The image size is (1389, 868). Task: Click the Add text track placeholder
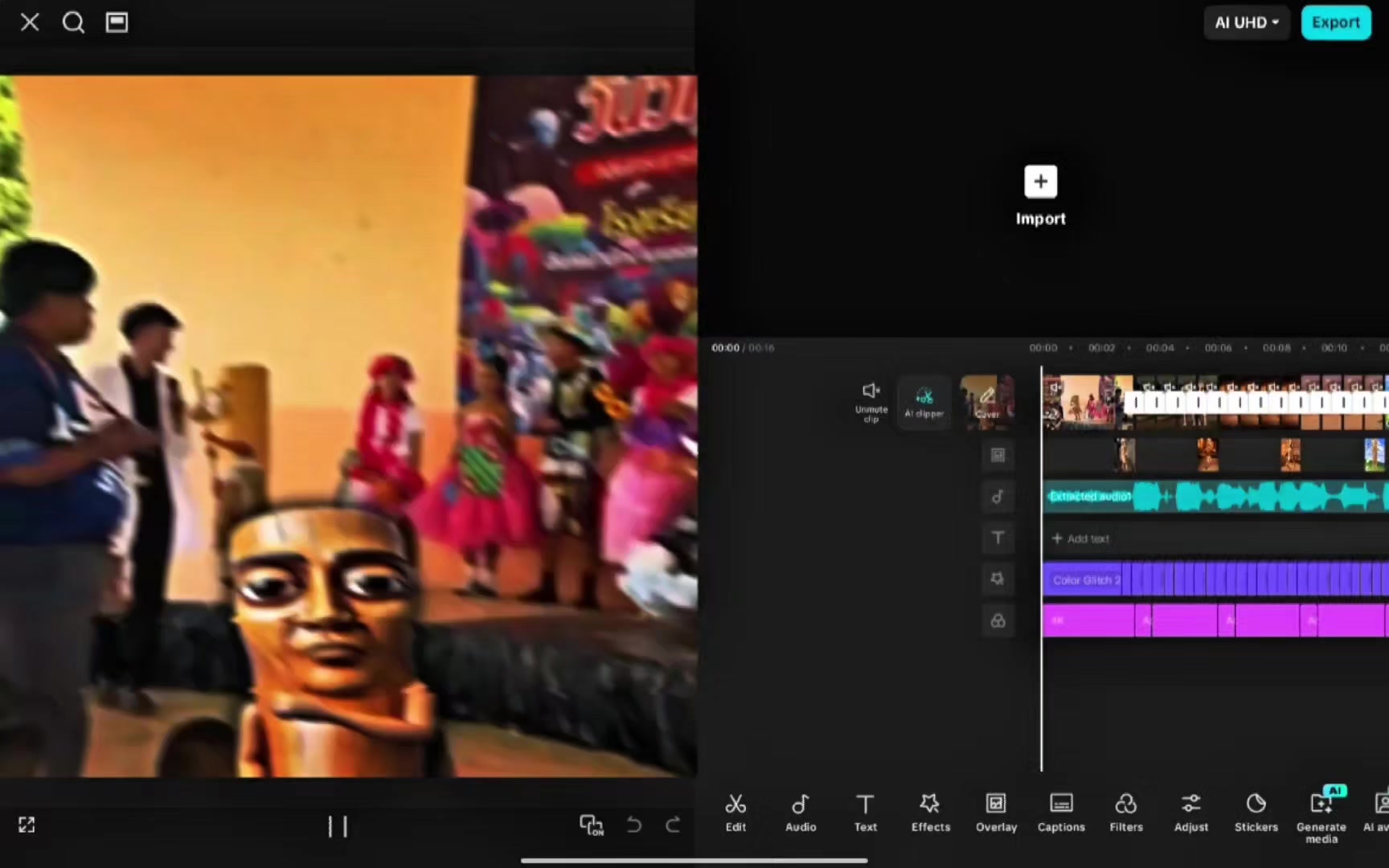(1081, 538)
